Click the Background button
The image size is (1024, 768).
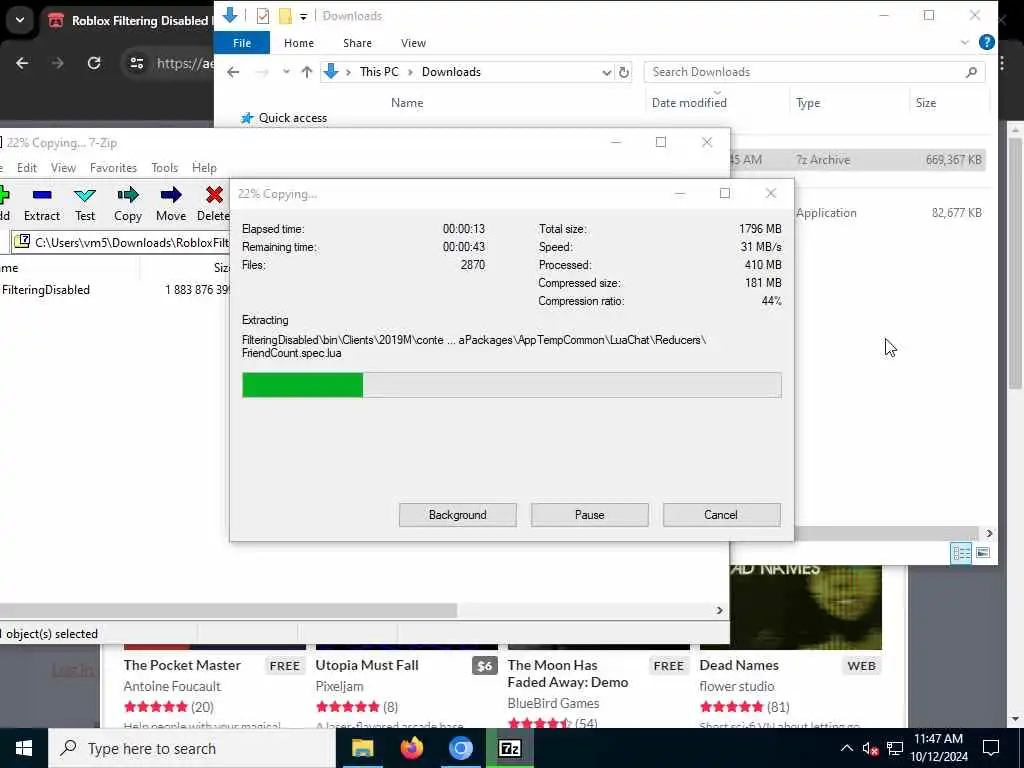point(458,515)
